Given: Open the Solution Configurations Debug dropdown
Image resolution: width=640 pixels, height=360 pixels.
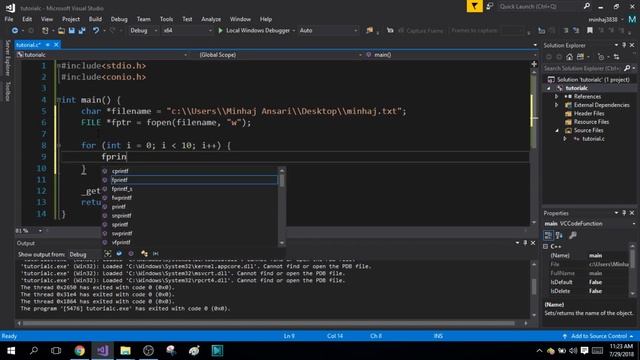Looking at the screenshot, I should coord(144,31).
